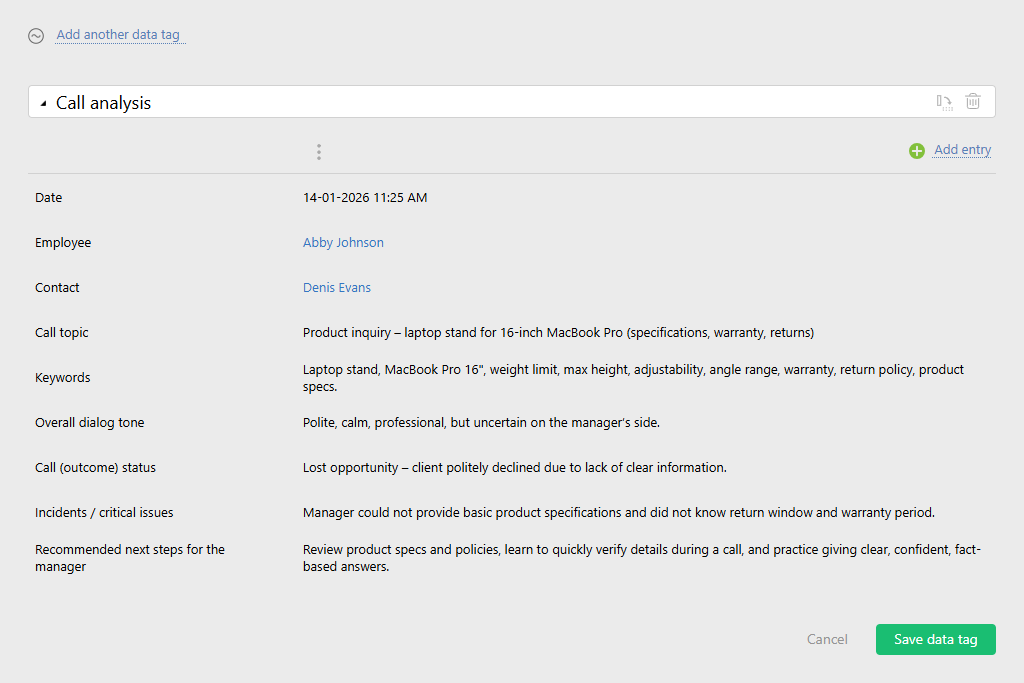
Task: Click the green plus icon to add entry
Action: coord(917,150)
